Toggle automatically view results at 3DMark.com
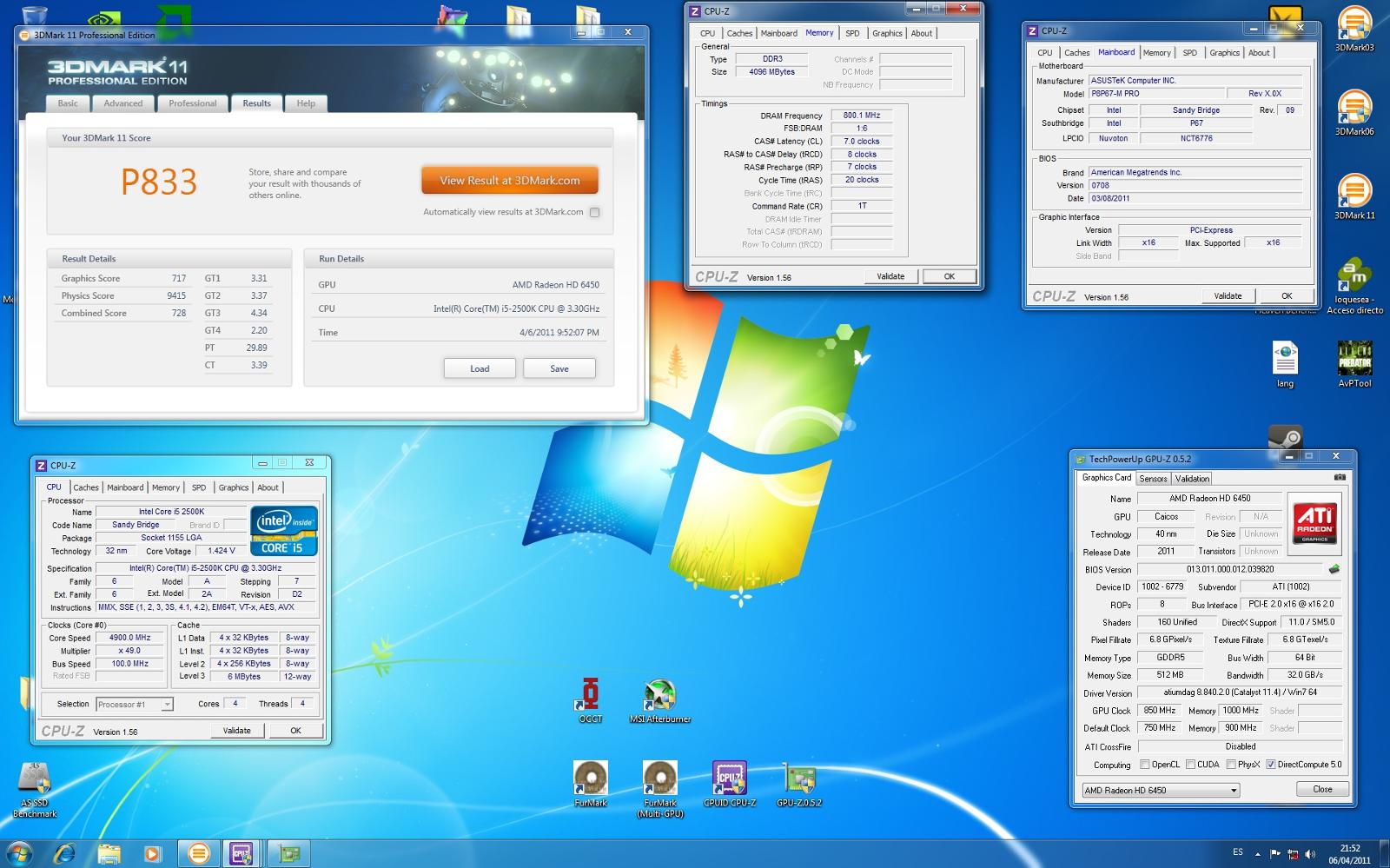1390x868 pixels. [594, 212]
